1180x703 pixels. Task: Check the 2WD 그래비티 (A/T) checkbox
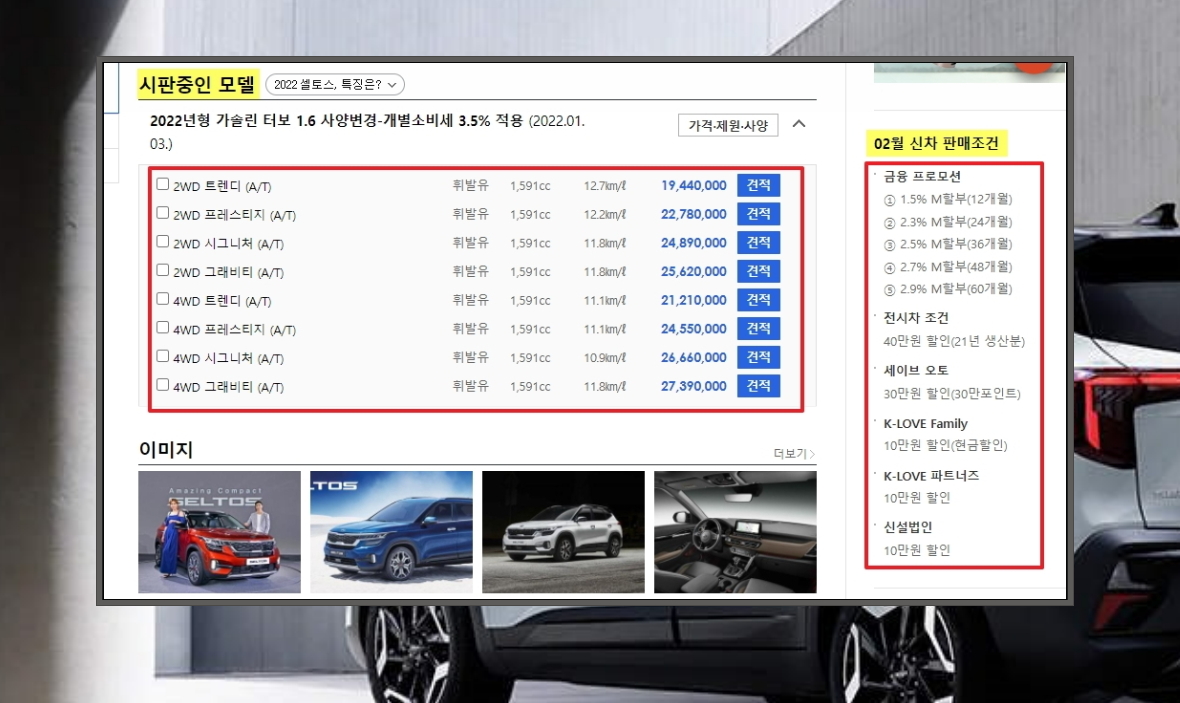pos(163,269)
